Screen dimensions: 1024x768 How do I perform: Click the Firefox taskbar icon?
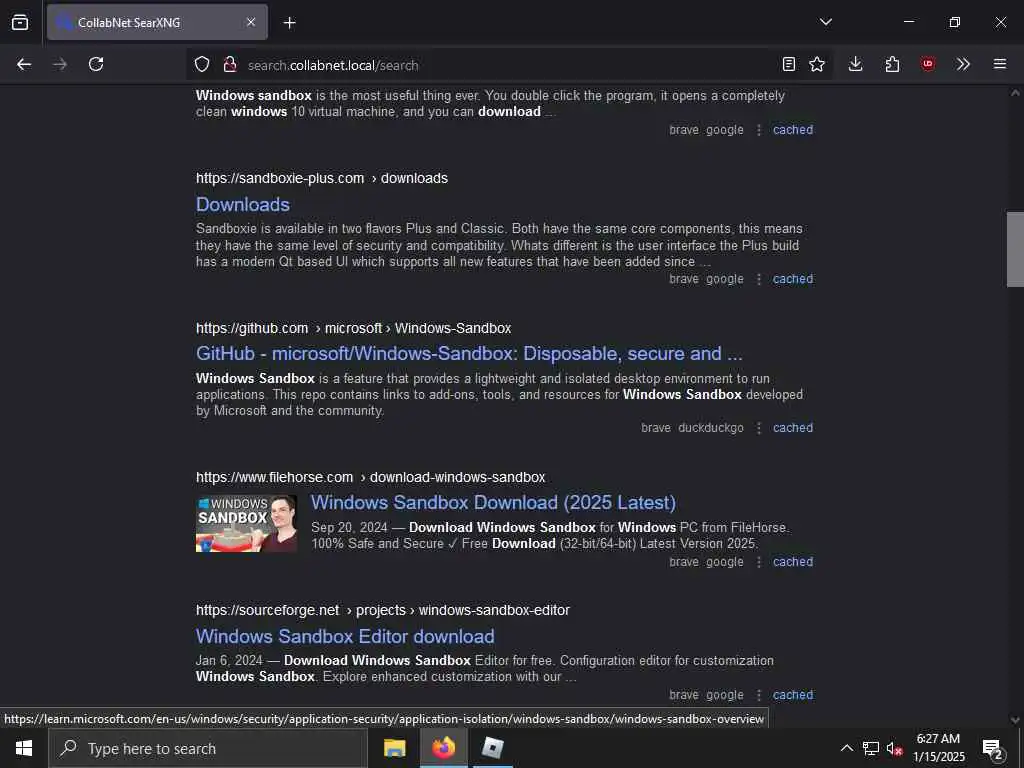pyautogui.click(x=443, y=748)
